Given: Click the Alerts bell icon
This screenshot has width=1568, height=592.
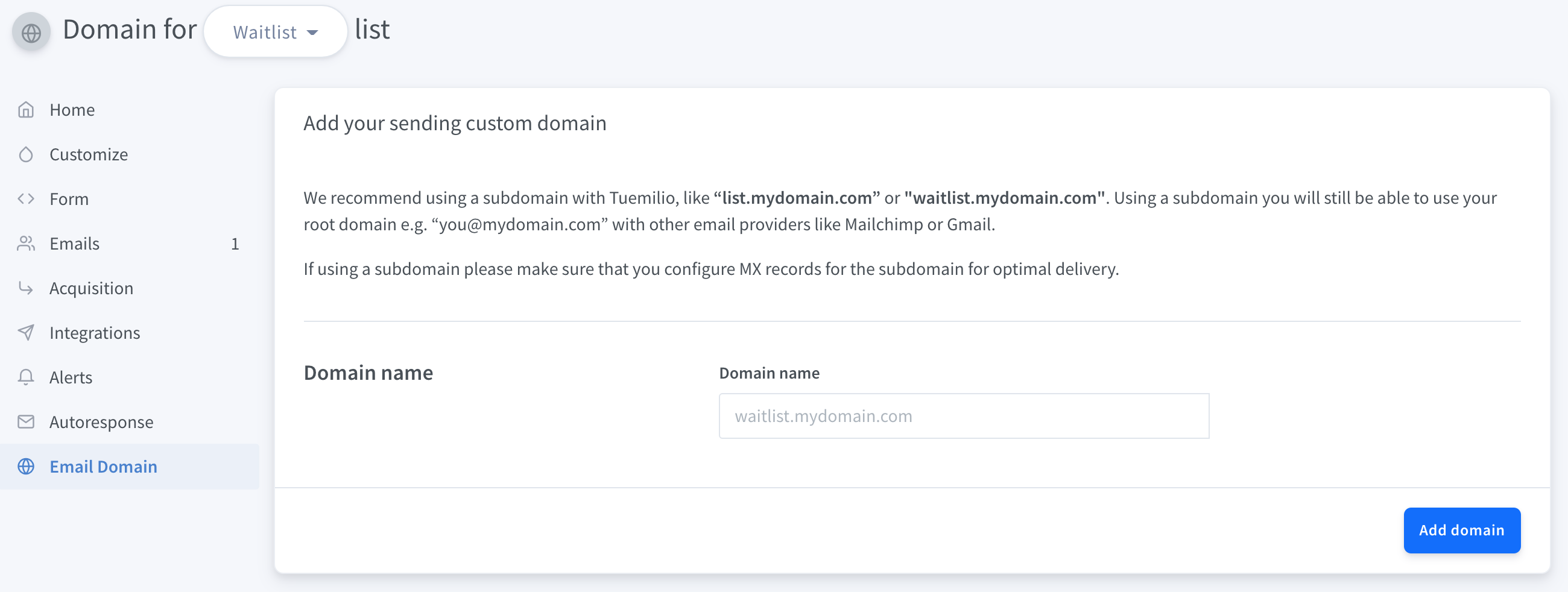Looking at the screenshot, I should tap(25, 377).
